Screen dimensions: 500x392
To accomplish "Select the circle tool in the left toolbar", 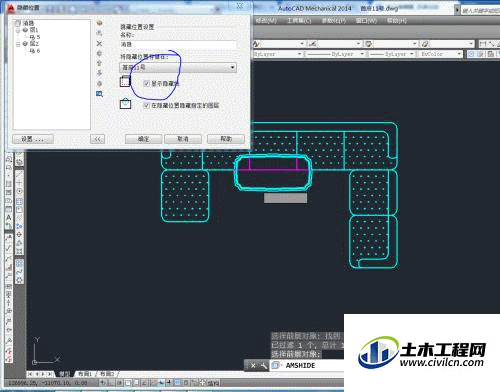I will tap(19, 191).
